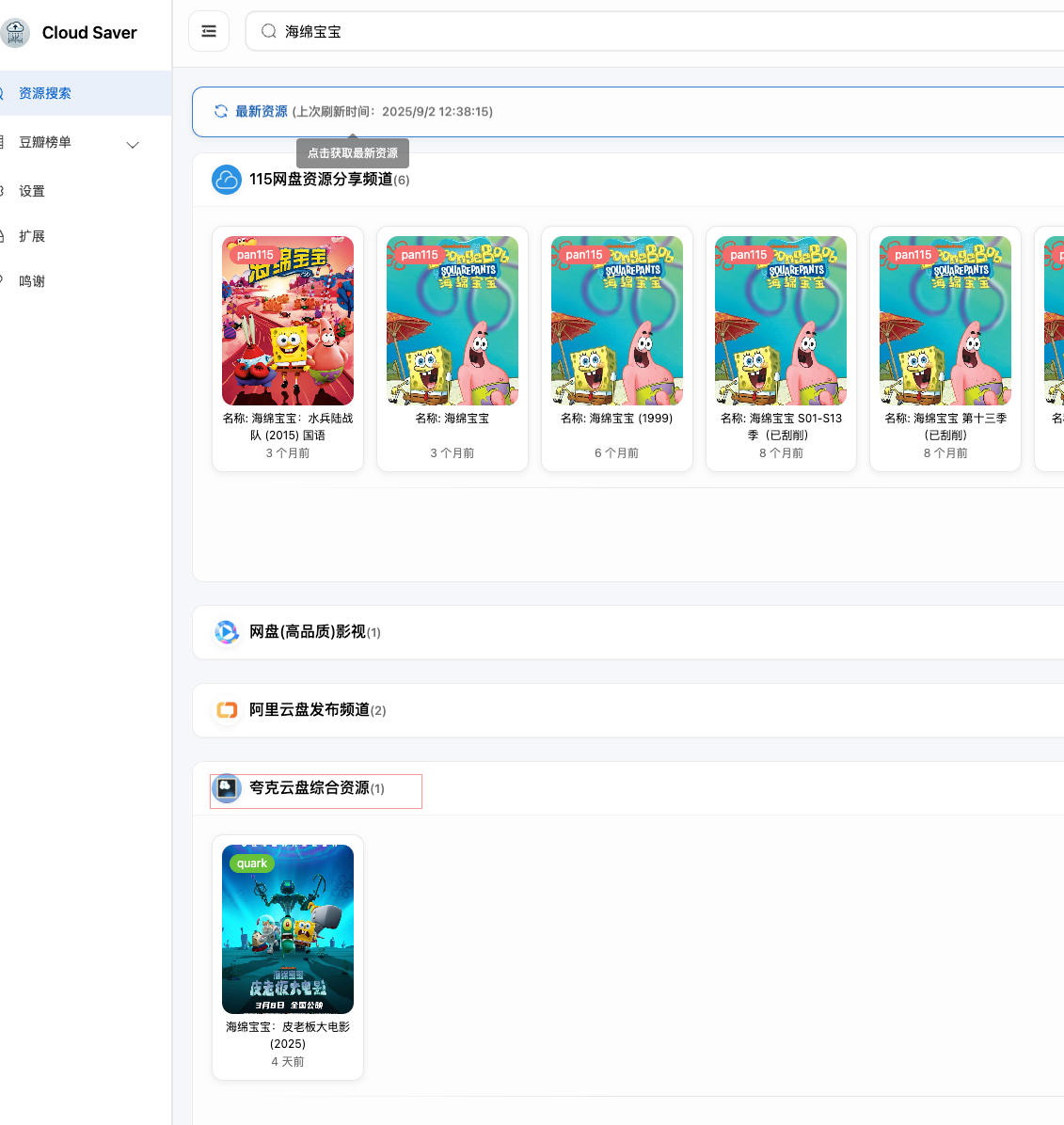Toggle the sidebar collapse menu button

209,32
